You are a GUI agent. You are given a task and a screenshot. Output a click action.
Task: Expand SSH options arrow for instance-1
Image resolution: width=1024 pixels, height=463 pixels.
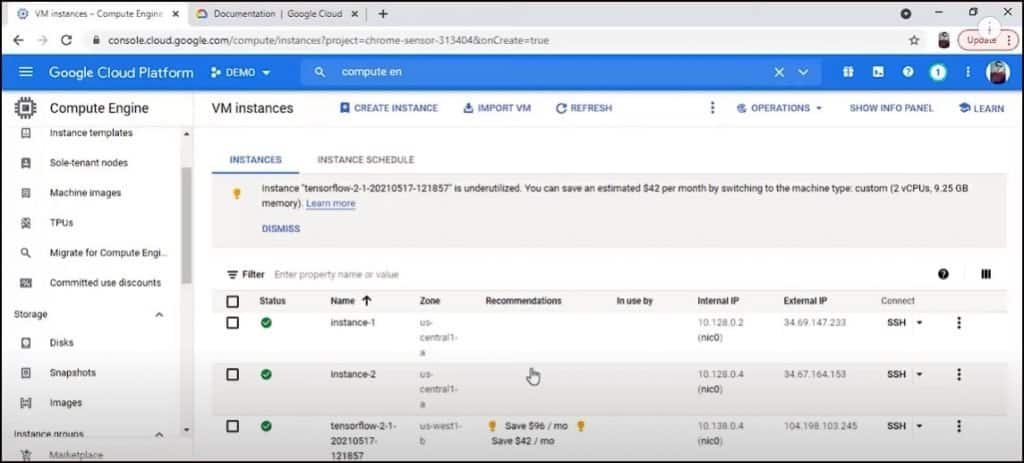point(919,322)
